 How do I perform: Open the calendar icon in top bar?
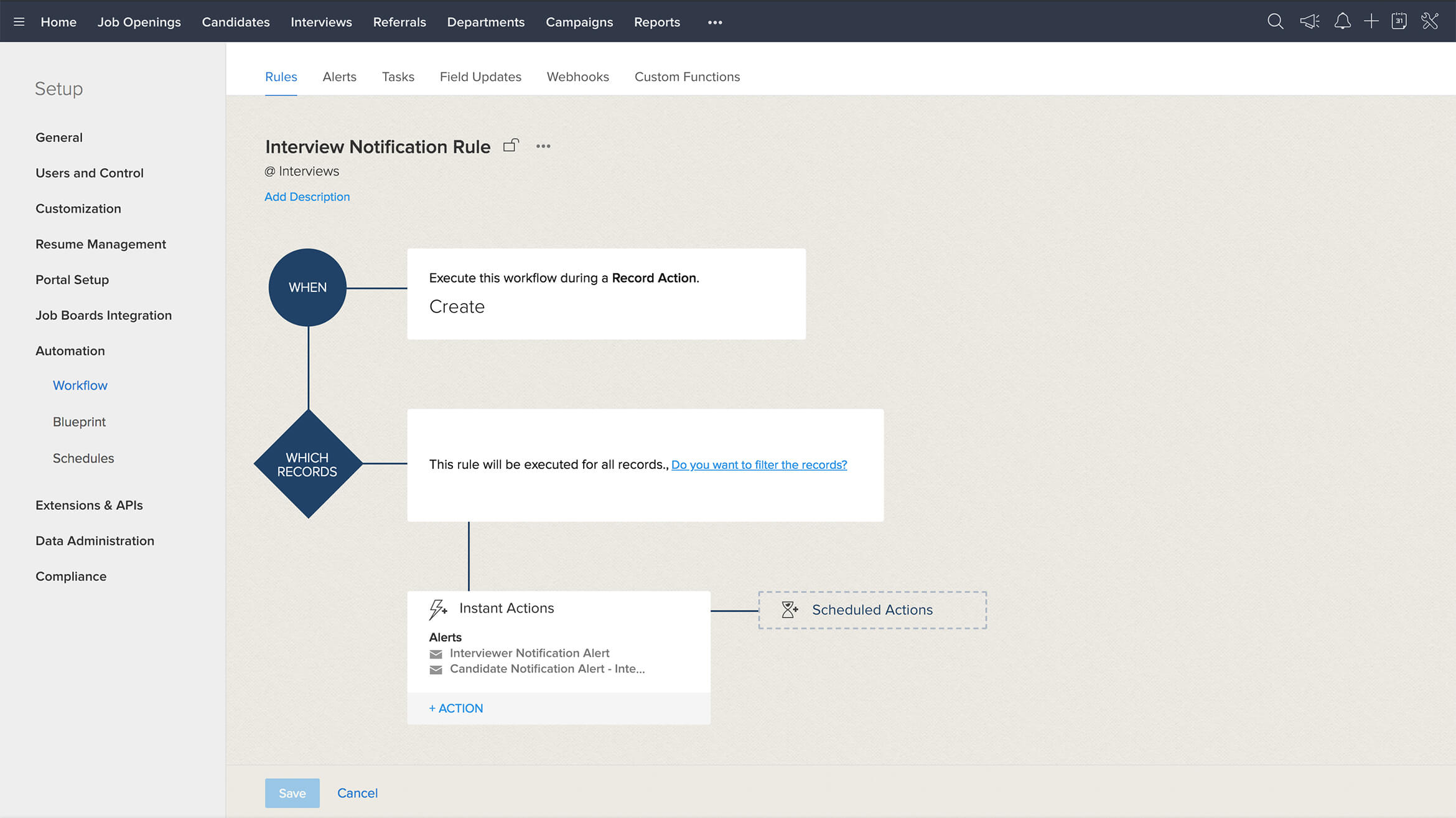1399,22
